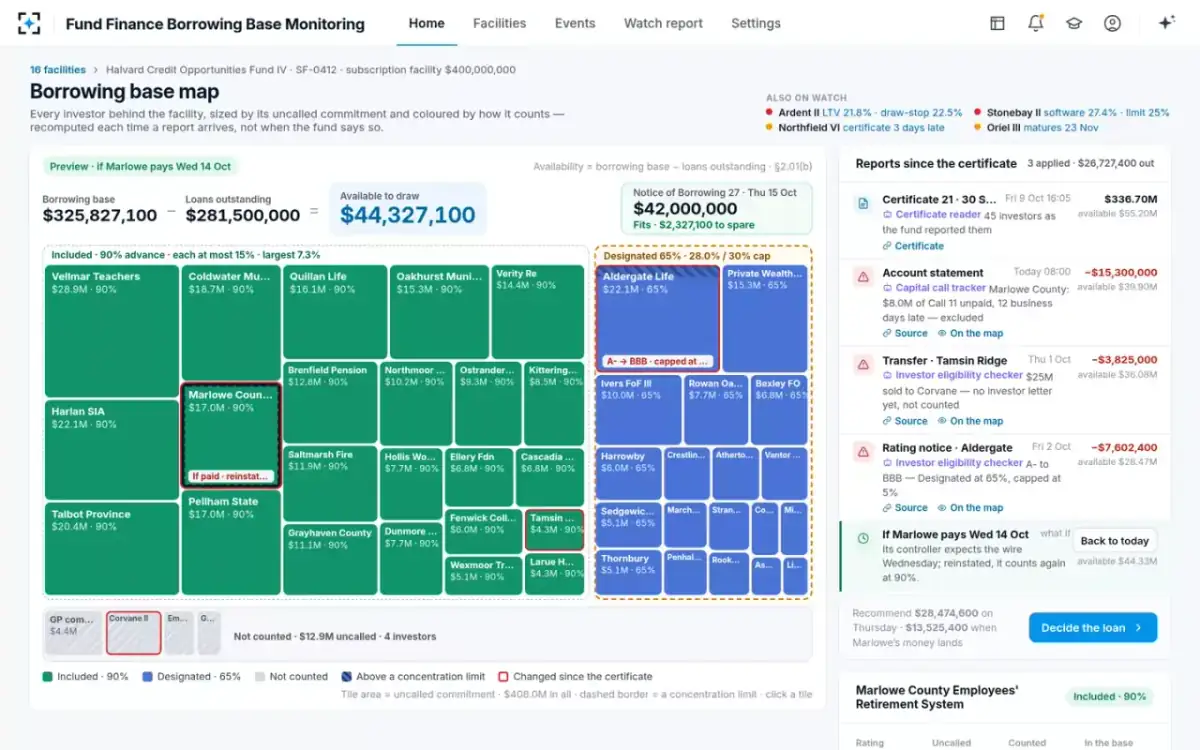Open the Certificate reader agent link

(x=931, y=215)
